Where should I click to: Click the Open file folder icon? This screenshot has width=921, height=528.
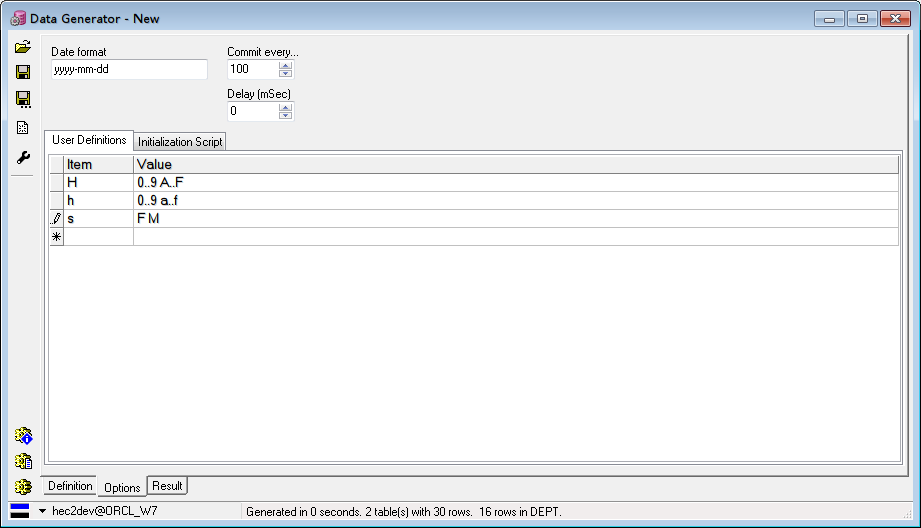click(x=23, y=47)
